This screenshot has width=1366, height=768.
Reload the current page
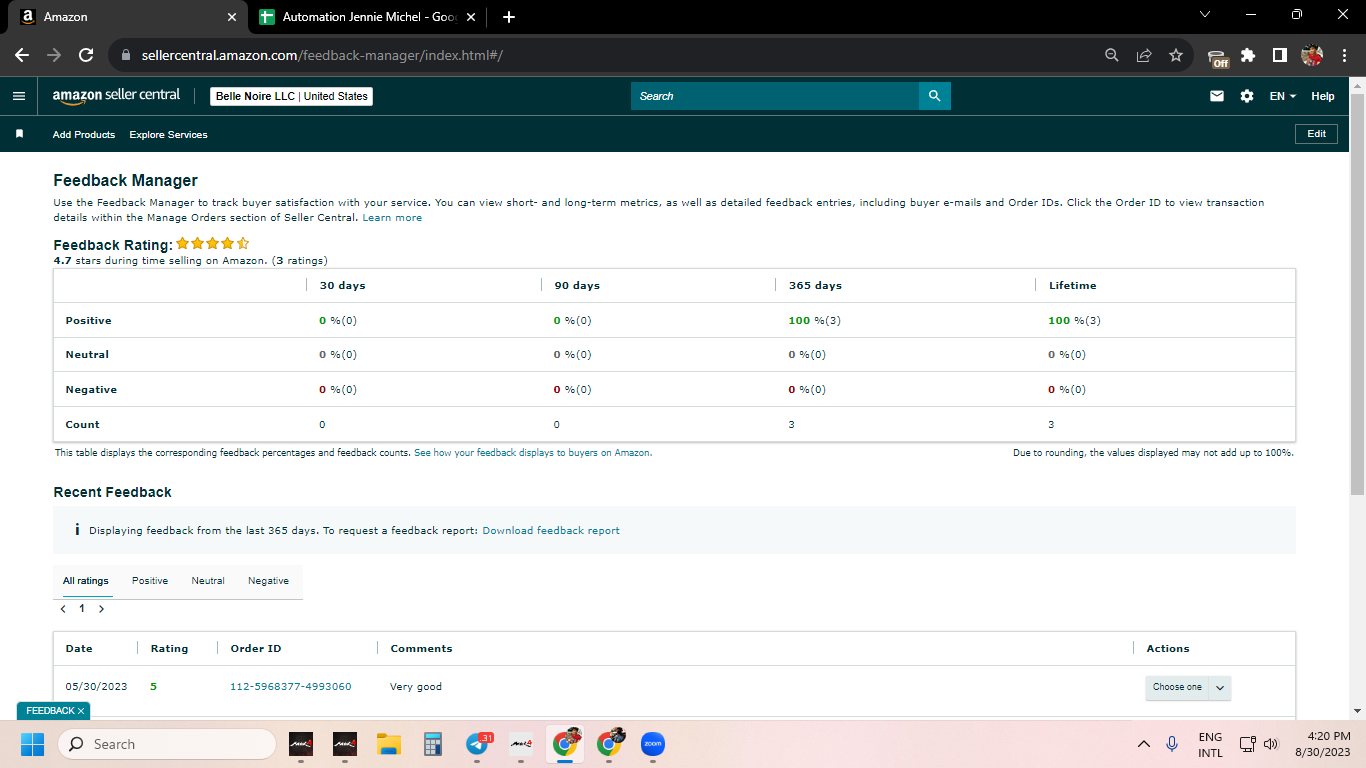tap(86, 55)
